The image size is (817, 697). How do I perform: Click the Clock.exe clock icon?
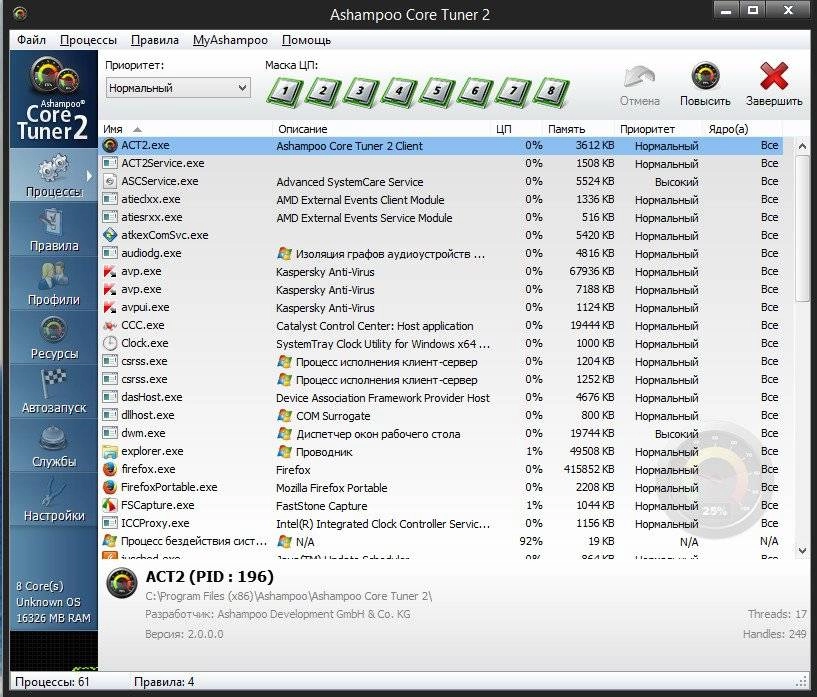(x=110, y=343)
